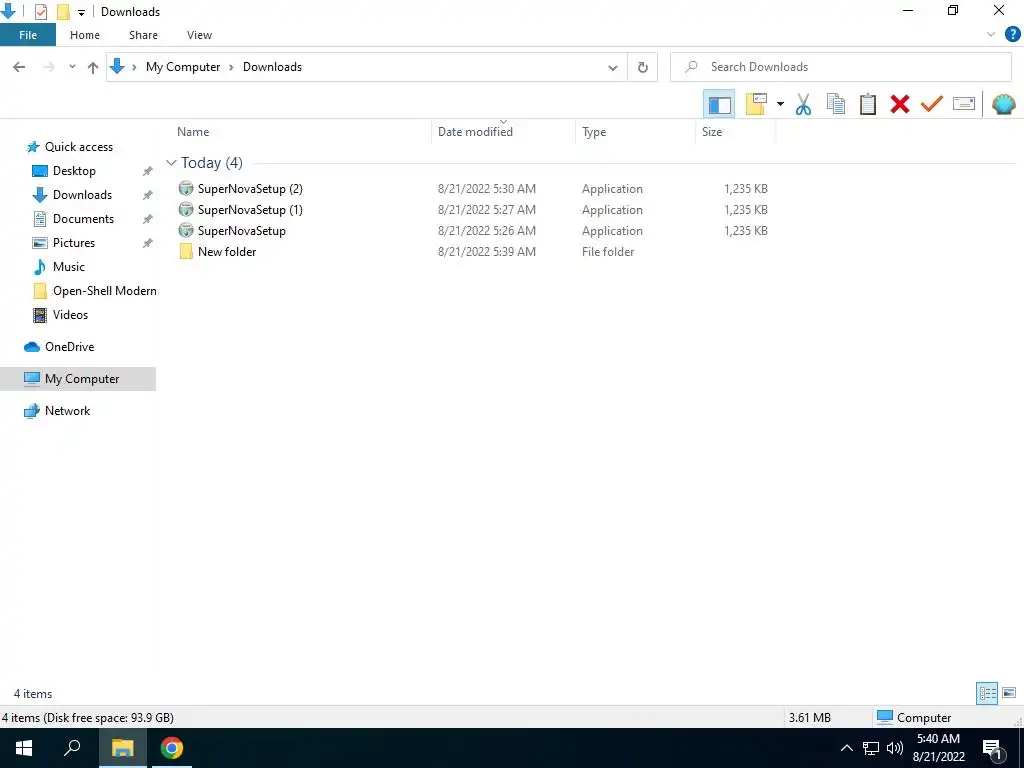The height and width of the screenshot is (768, 1024).
Task: Open the notification Action Center icon
Action: [993, 748]
